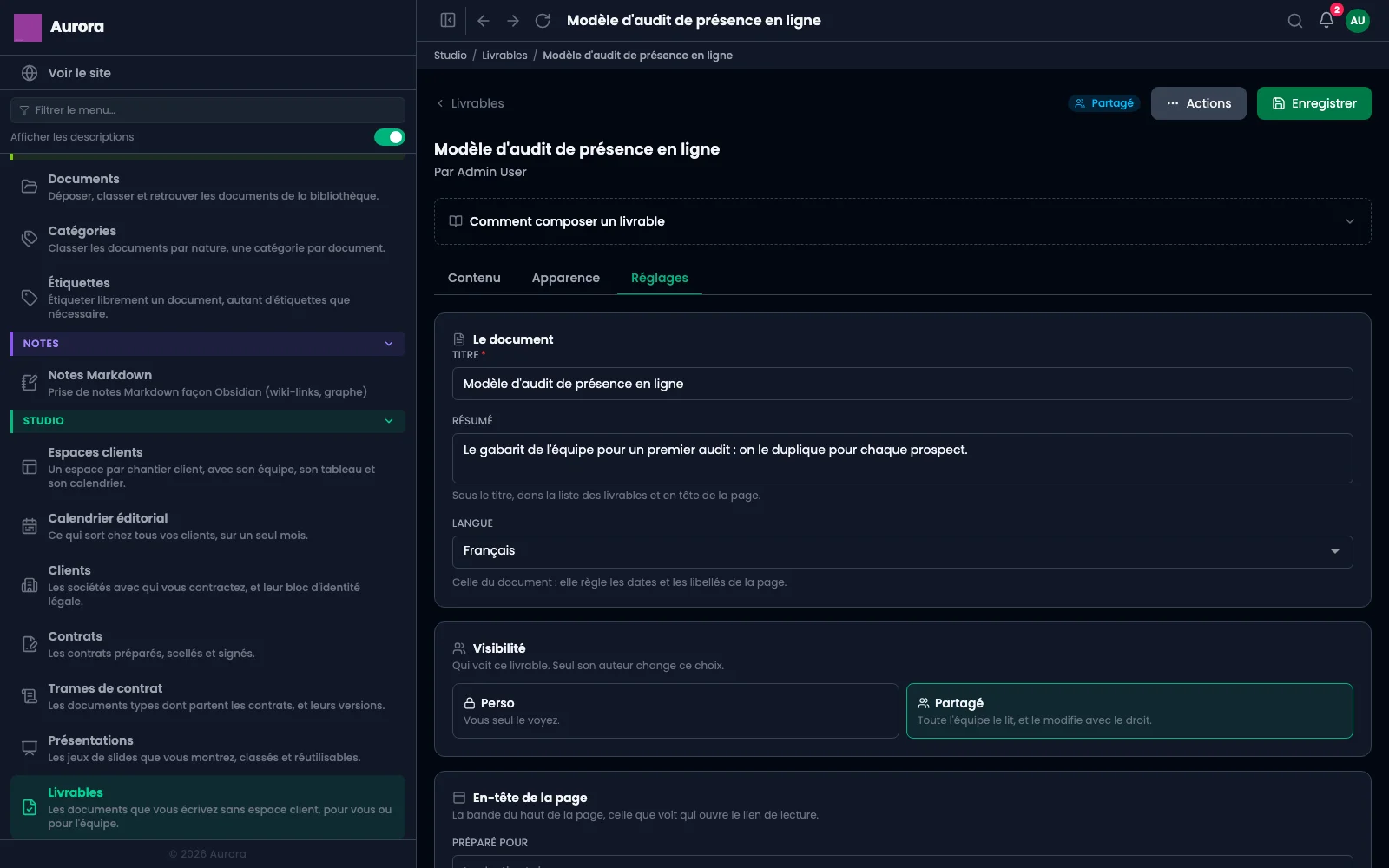
Task: Click the Voir le site link
Action: pyautogui.click(x=207, y=73)
